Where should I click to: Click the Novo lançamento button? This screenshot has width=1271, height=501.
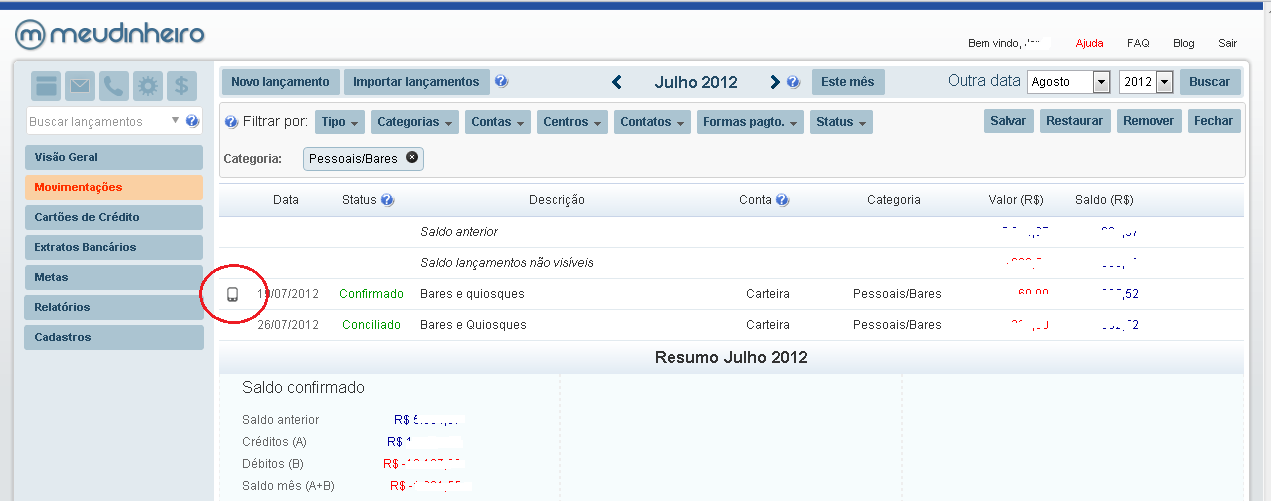[280, 82]
